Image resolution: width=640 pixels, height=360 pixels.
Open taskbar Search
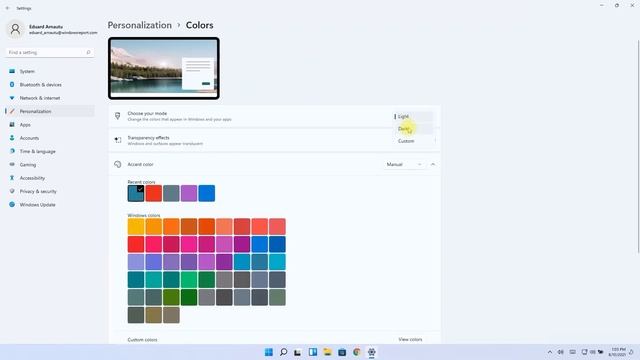pos(283,352)
